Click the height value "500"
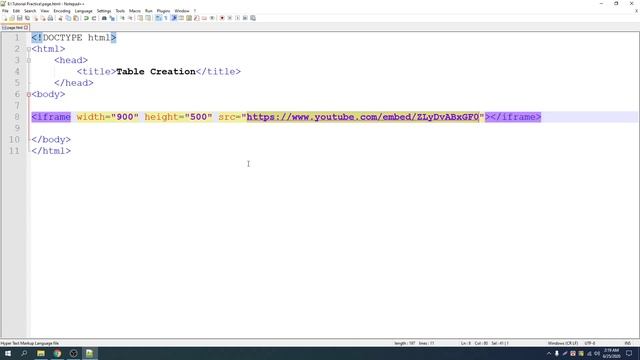The width and height of the screenshot is (640, 360). (198, 117)
